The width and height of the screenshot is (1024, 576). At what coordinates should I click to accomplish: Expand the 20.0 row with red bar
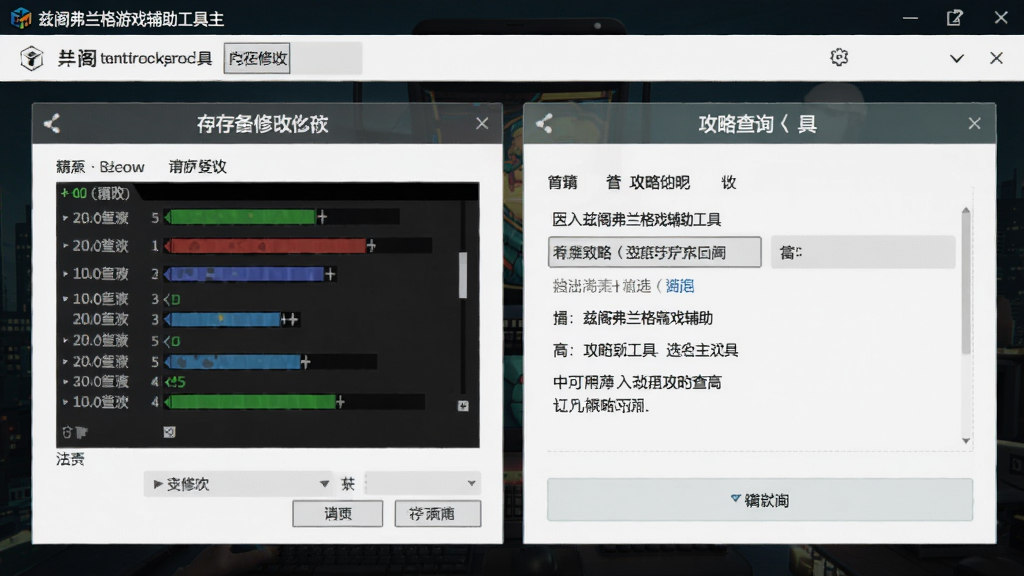pos(65,246)
